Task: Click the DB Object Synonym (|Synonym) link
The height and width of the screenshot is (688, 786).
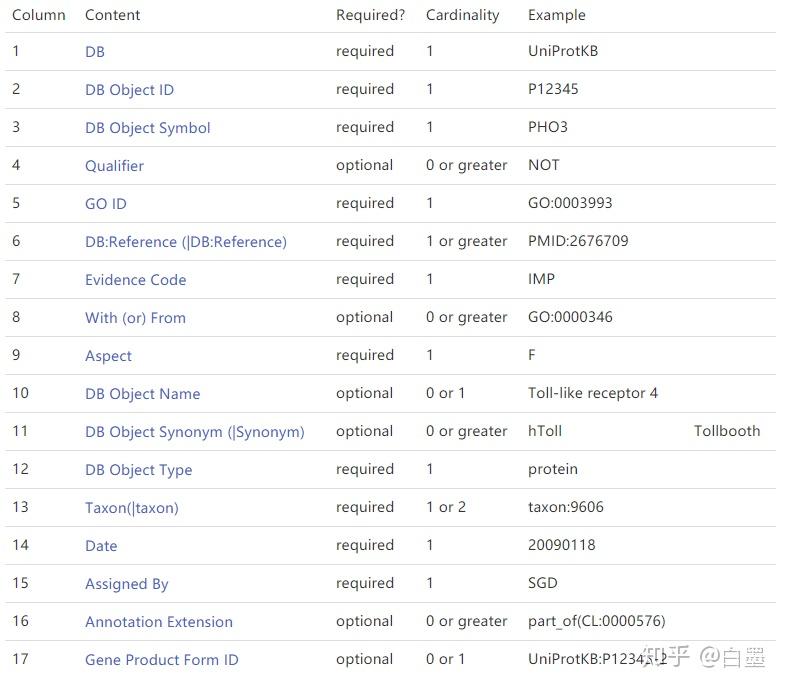Action: coord(194,432)
